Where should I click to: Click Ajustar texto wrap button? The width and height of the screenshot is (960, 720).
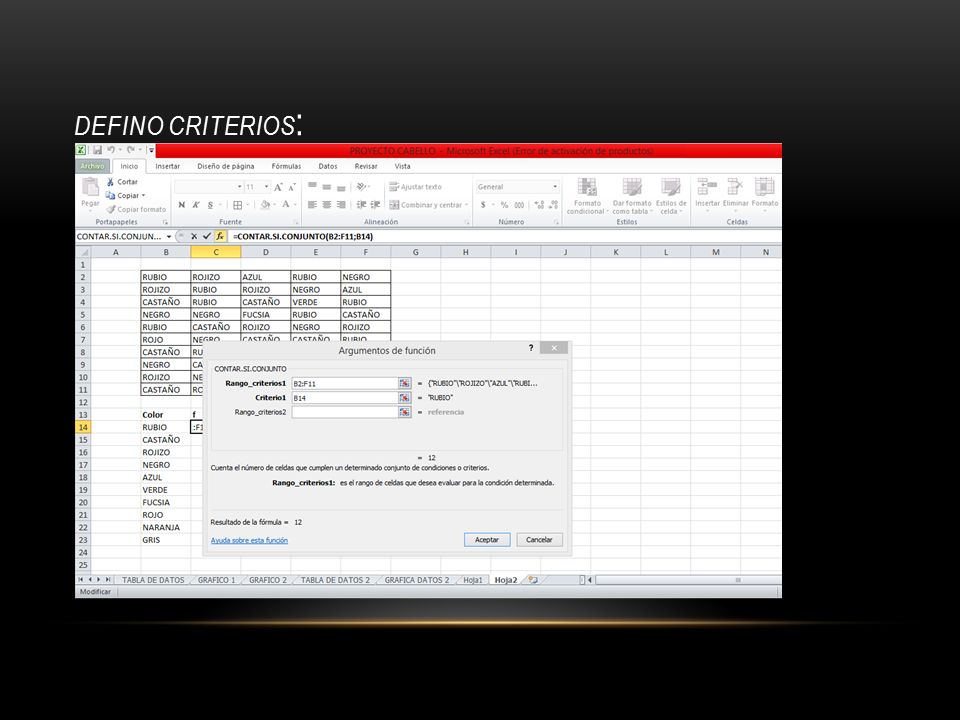coord(415,187)
